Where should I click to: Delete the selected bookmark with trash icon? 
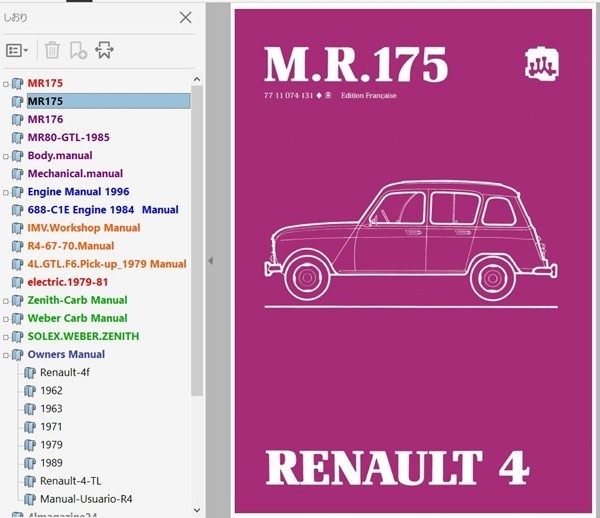(52, 50)
